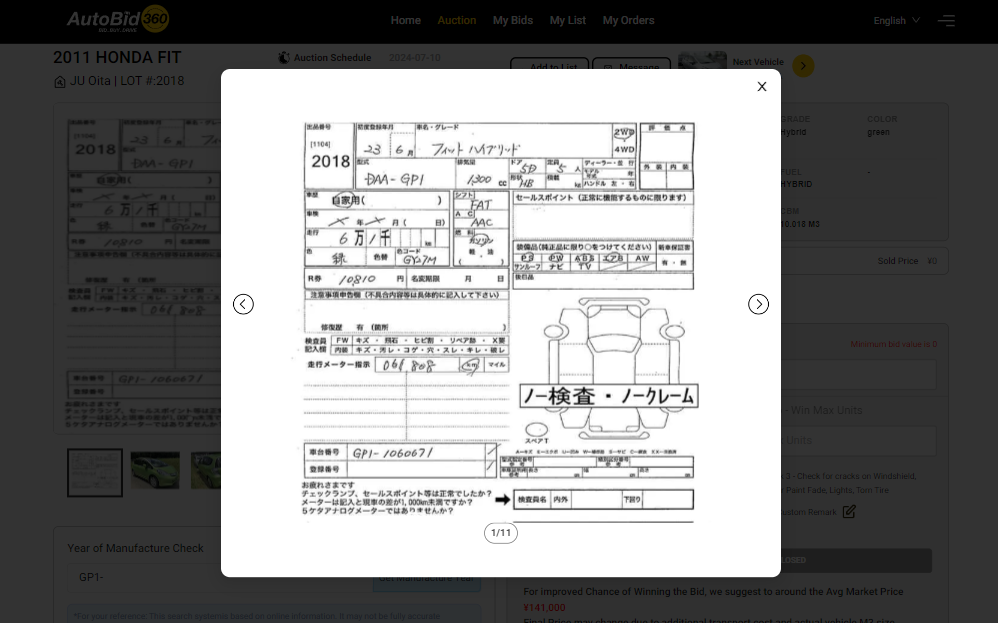Click the 2011 HONDA FIT title
This screenshot has width=998, height=623.
tap(117, 57)
